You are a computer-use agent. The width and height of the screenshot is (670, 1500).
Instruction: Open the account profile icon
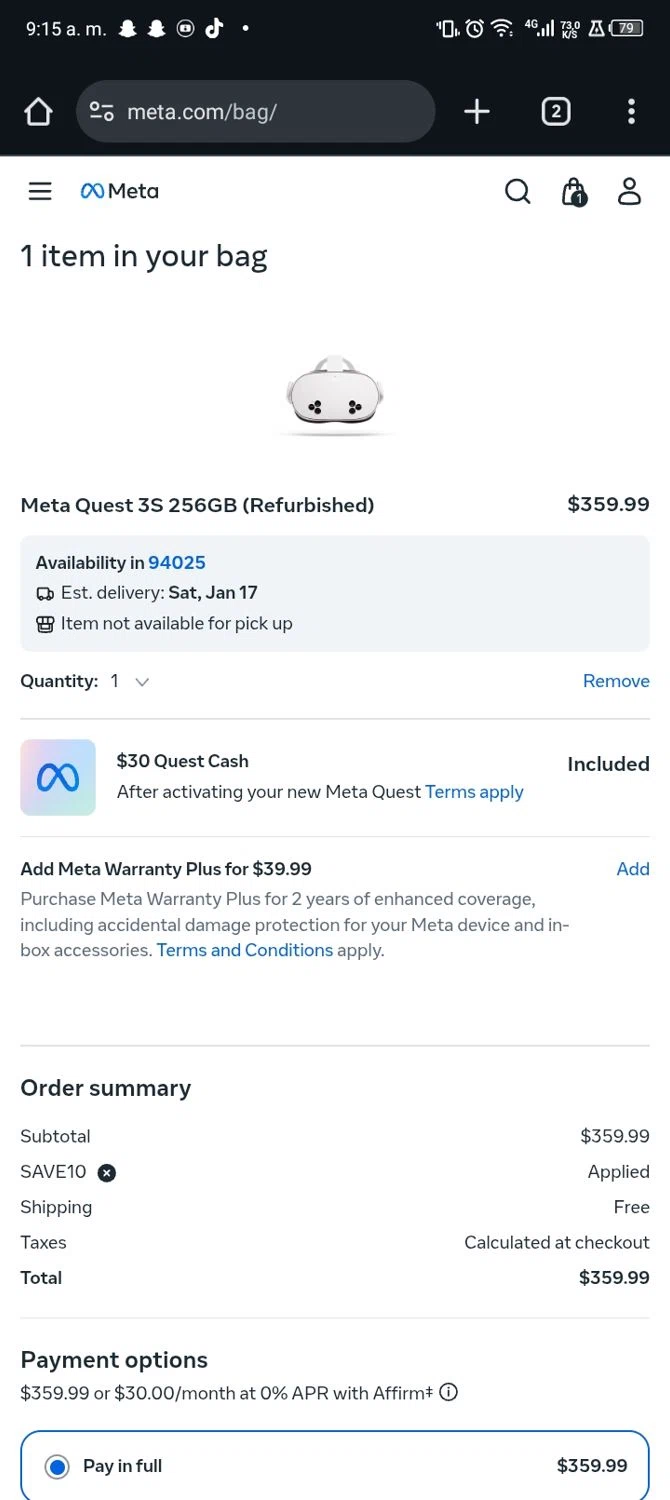(x=629, y=191)
